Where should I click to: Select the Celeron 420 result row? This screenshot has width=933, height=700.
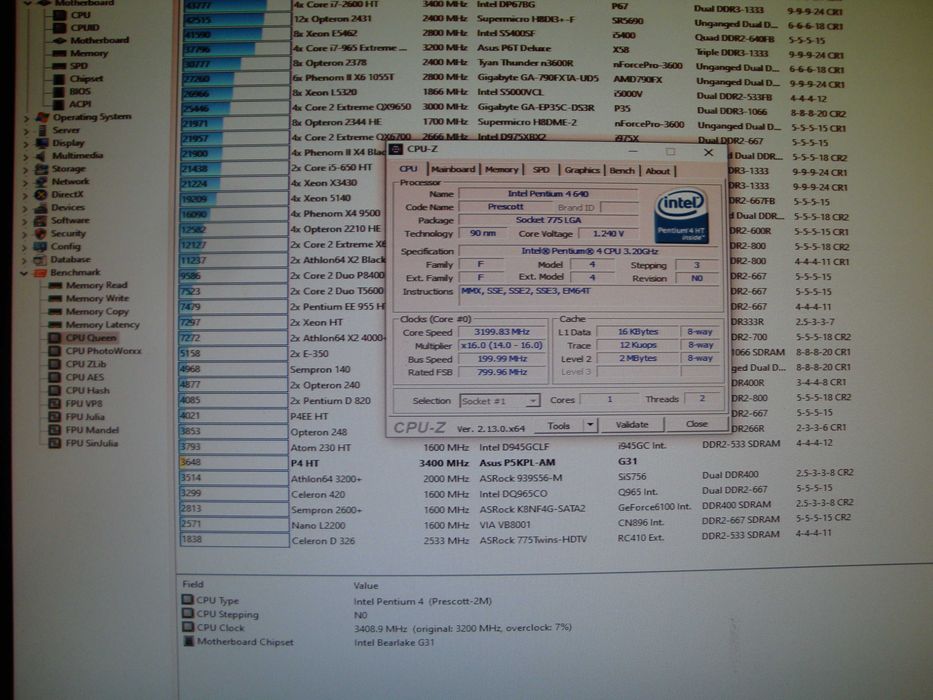[506, 493]
